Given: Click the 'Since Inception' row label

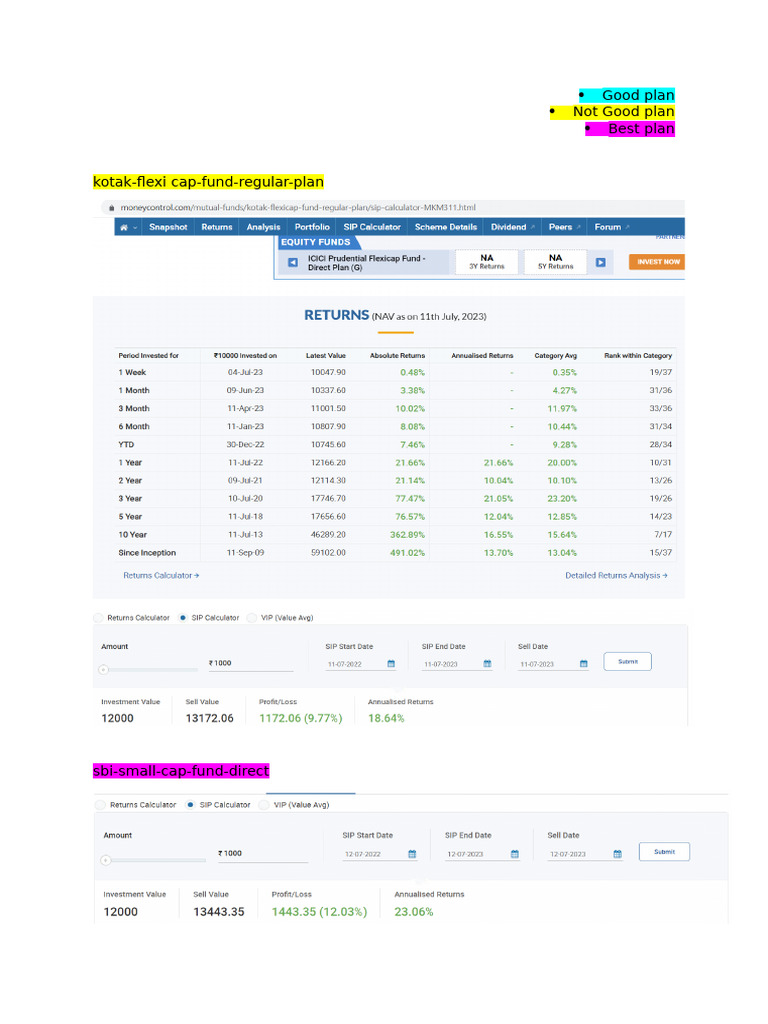Looking at the screenshot, I should (x=147, y=552).
